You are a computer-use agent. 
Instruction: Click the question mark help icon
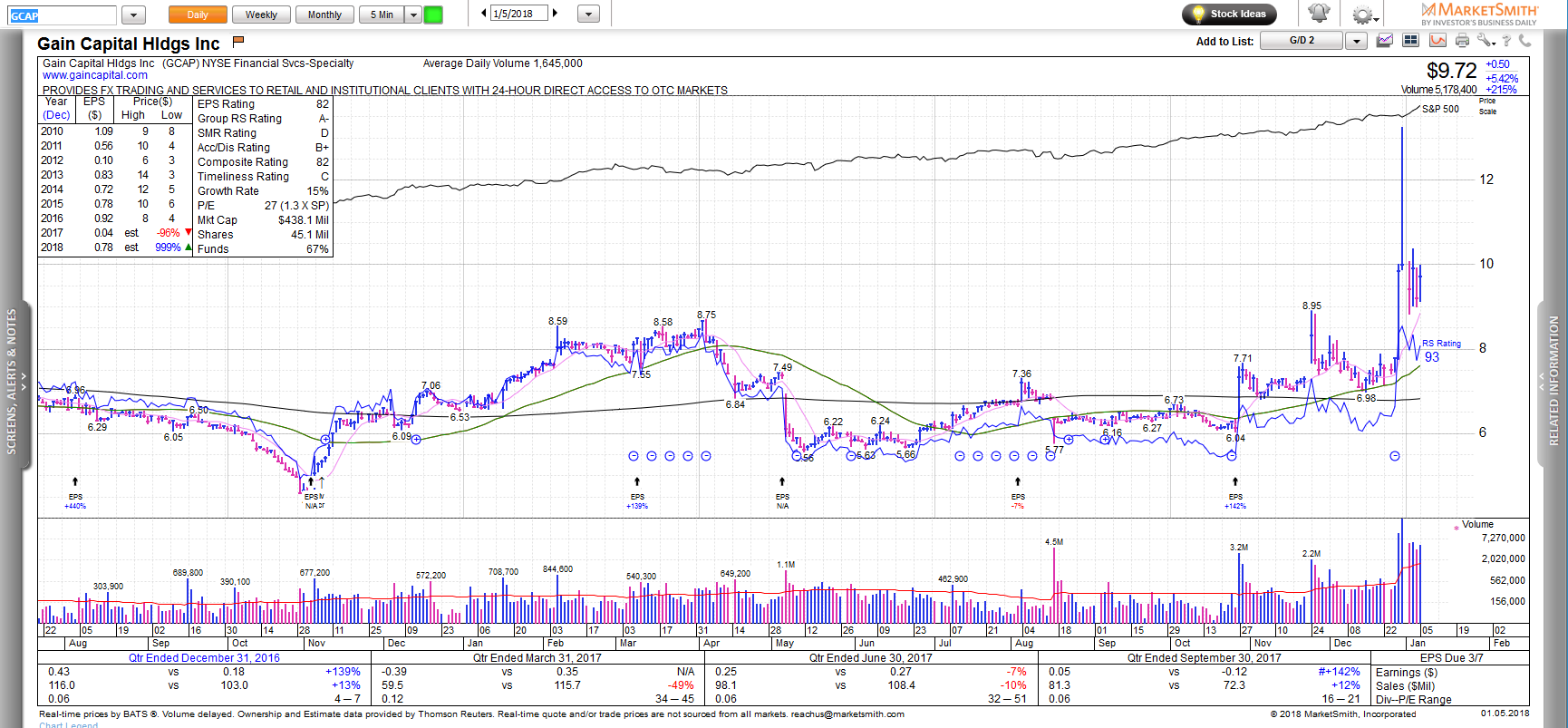click(x=1506, y=41)
